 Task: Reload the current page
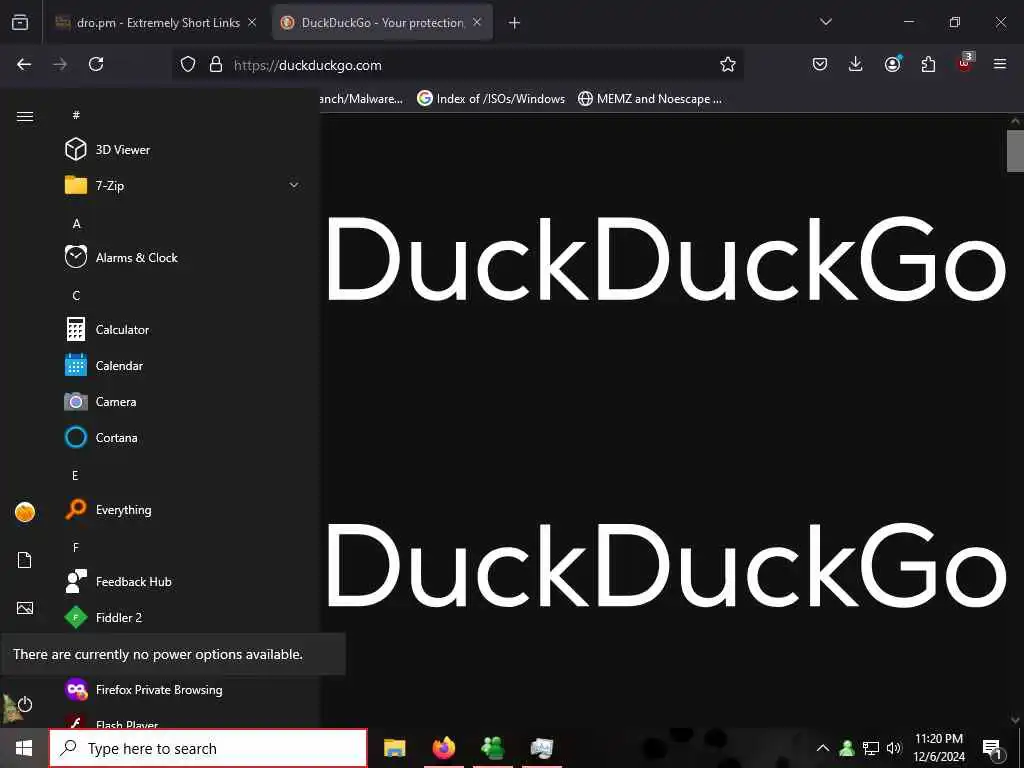[96, 64]
